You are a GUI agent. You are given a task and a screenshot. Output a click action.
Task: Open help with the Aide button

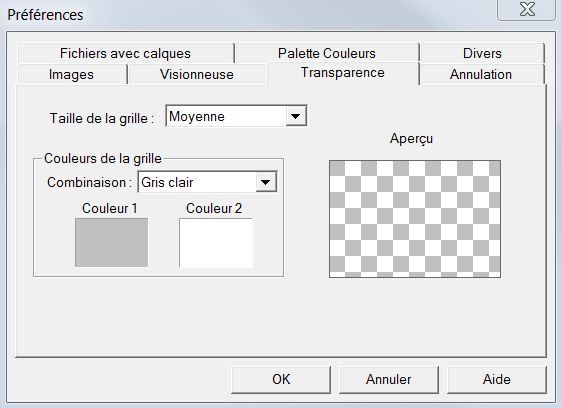point(497,380)
